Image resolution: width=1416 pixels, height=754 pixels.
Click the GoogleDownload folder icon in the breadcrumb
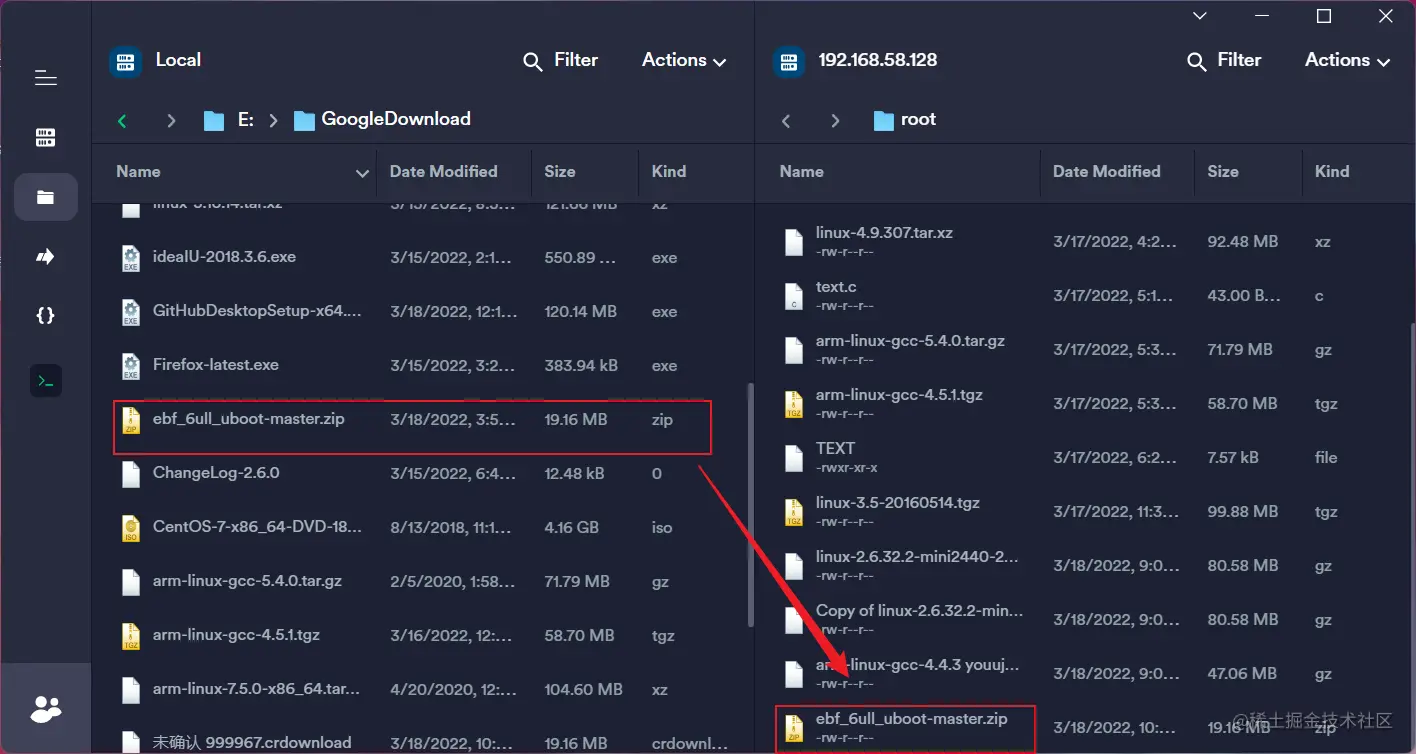(305, 120)
